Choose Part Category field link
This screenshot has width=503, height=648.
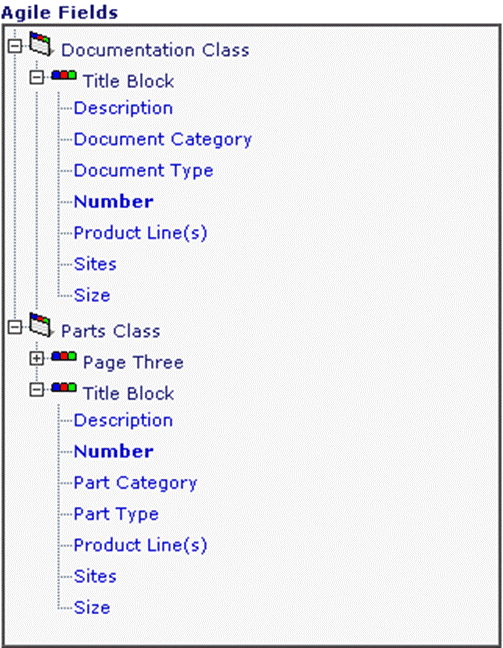click(x=135, y=483)
